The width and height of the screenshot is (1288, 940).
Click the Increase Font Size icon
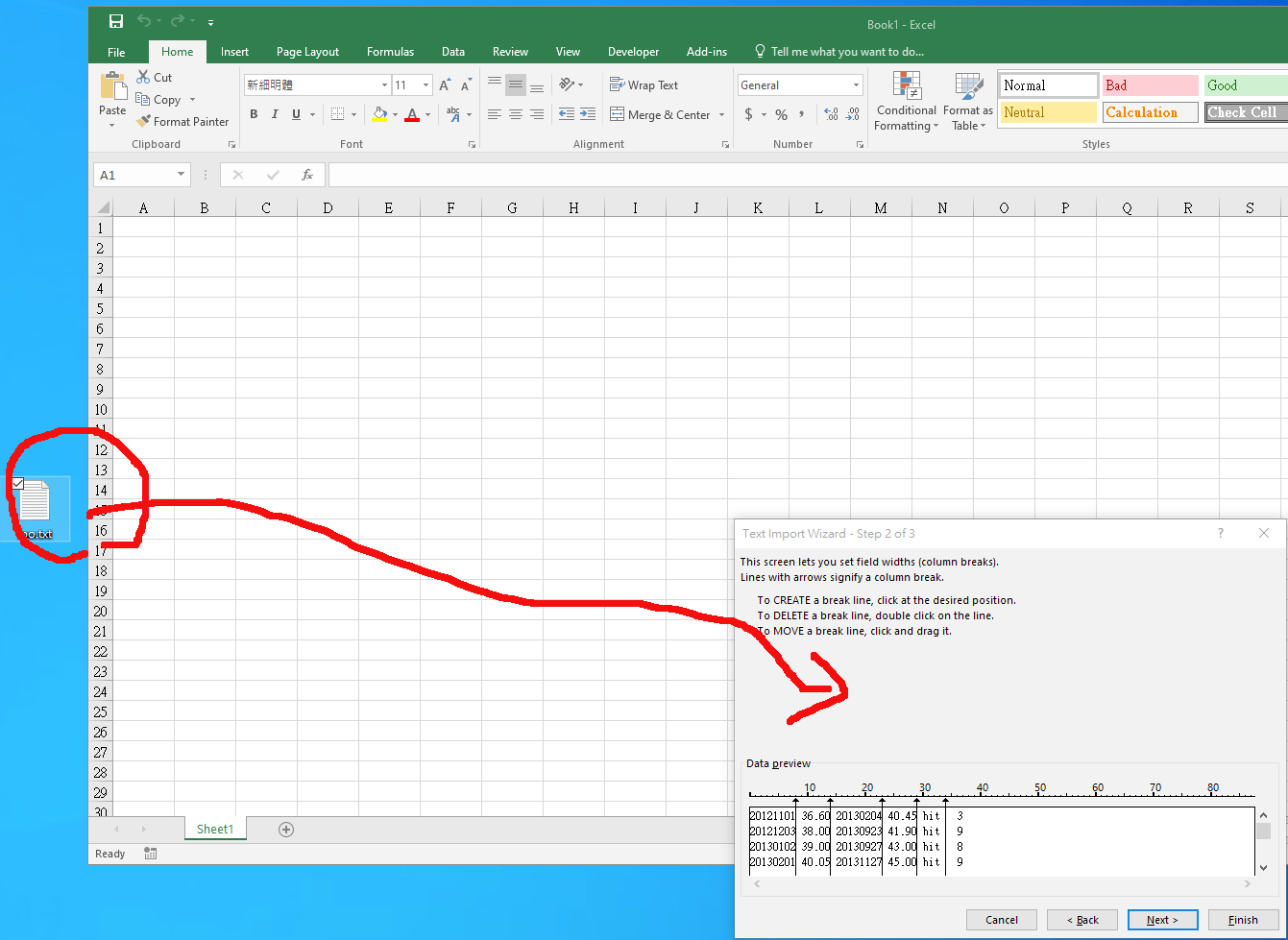tap(445, 85)
